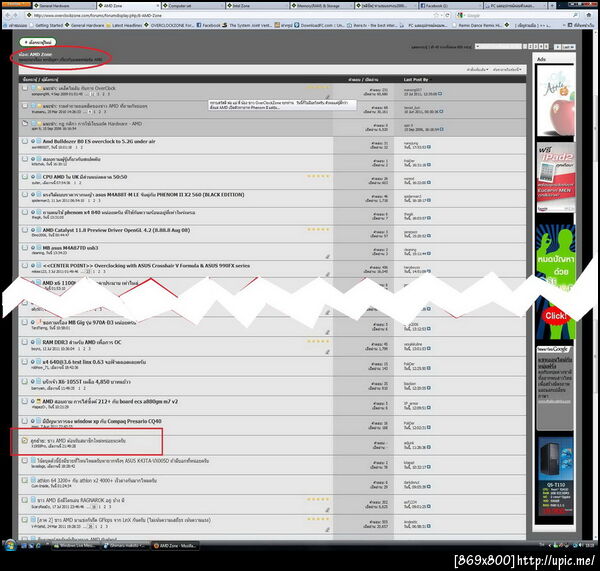Image resolution: width=600 pixels, height=571 pixels.
Task: Tick checkbox for RAM DDR3 AMD OC thread
Action: 25,342
